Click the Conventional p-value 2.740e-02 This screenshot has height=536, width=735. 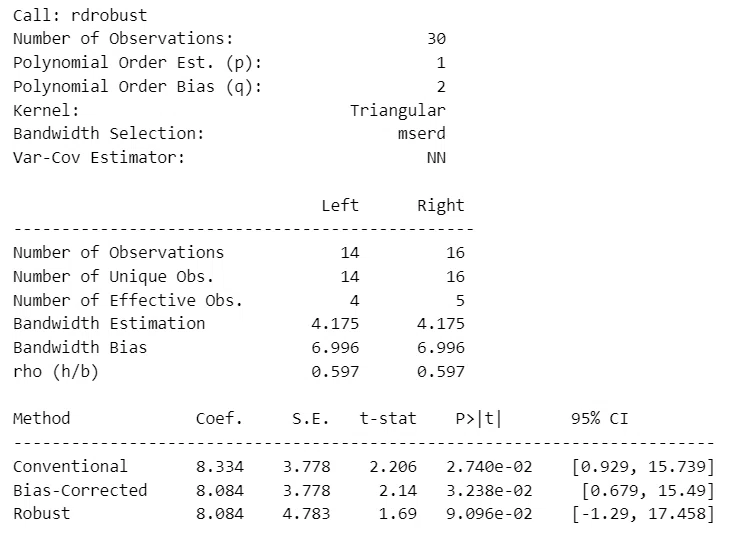[489, 467]
